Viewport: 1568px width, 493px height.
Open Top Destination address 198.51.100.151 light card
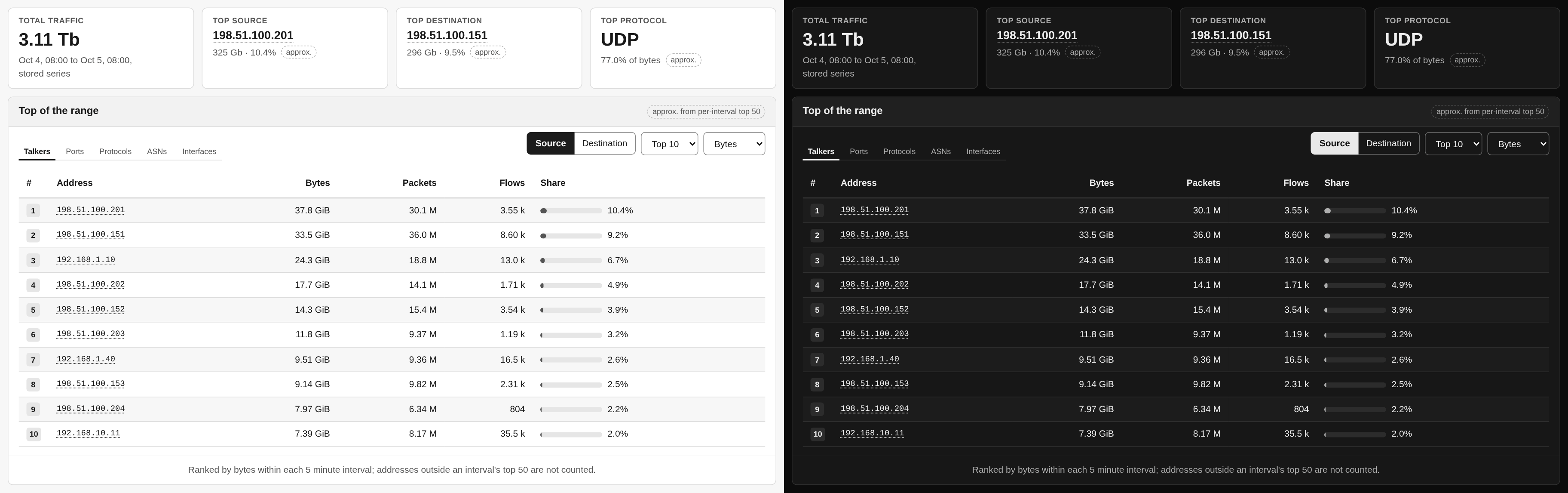click(x=447, y=35)
